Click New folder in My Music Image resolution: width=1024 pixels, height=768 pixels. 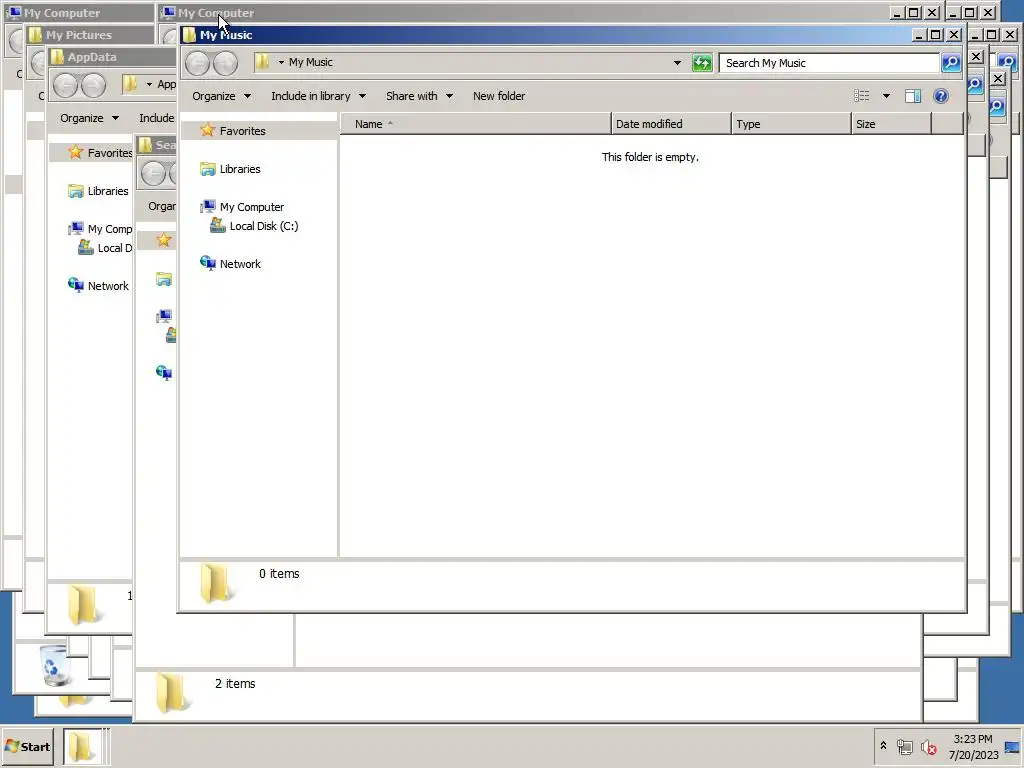tap(499, 96)
